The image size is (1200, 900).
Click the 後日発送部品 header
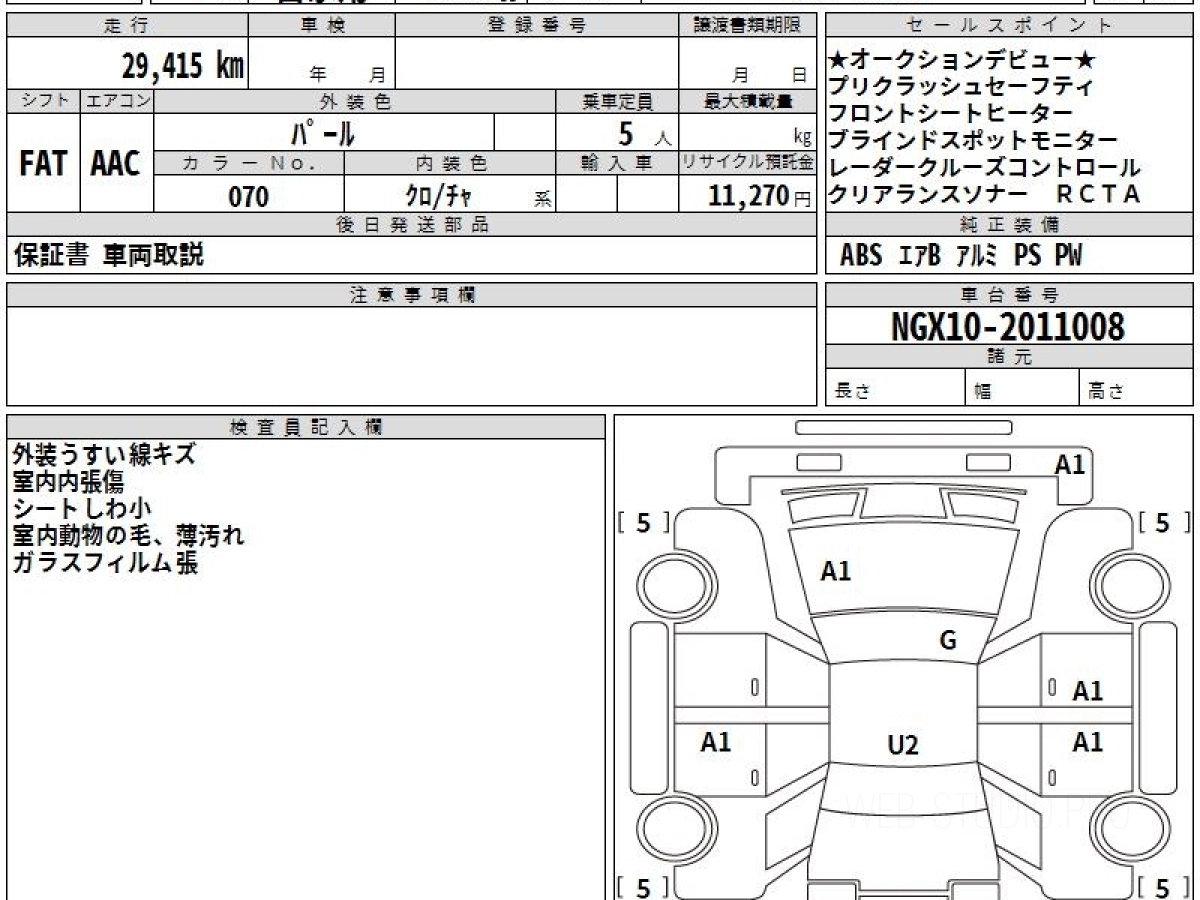coord(411,225)
